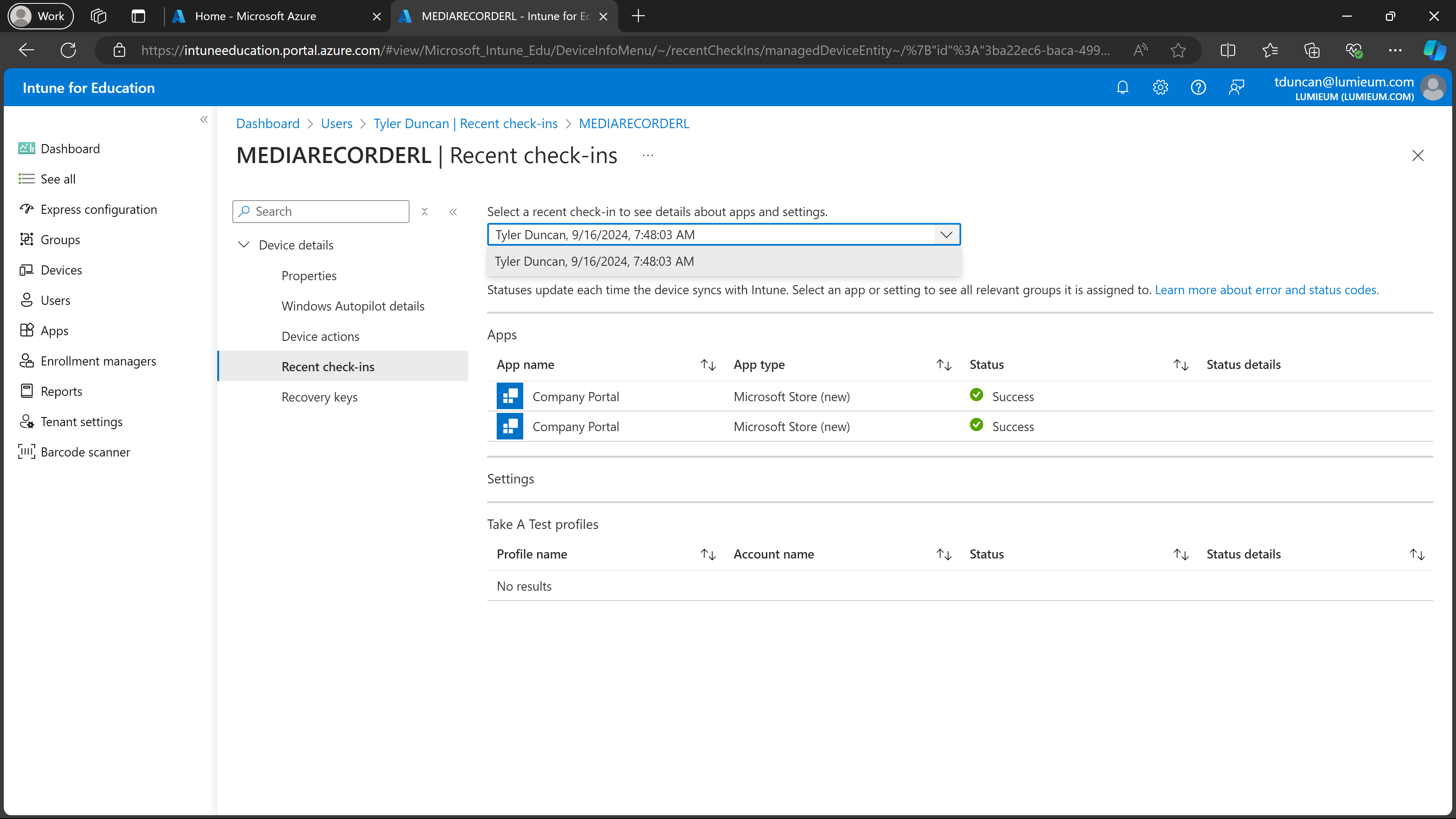The height and width of the screenshot is (819, 1456).
Task: Click the Intune for Education title
Action: tap(89, 88)
